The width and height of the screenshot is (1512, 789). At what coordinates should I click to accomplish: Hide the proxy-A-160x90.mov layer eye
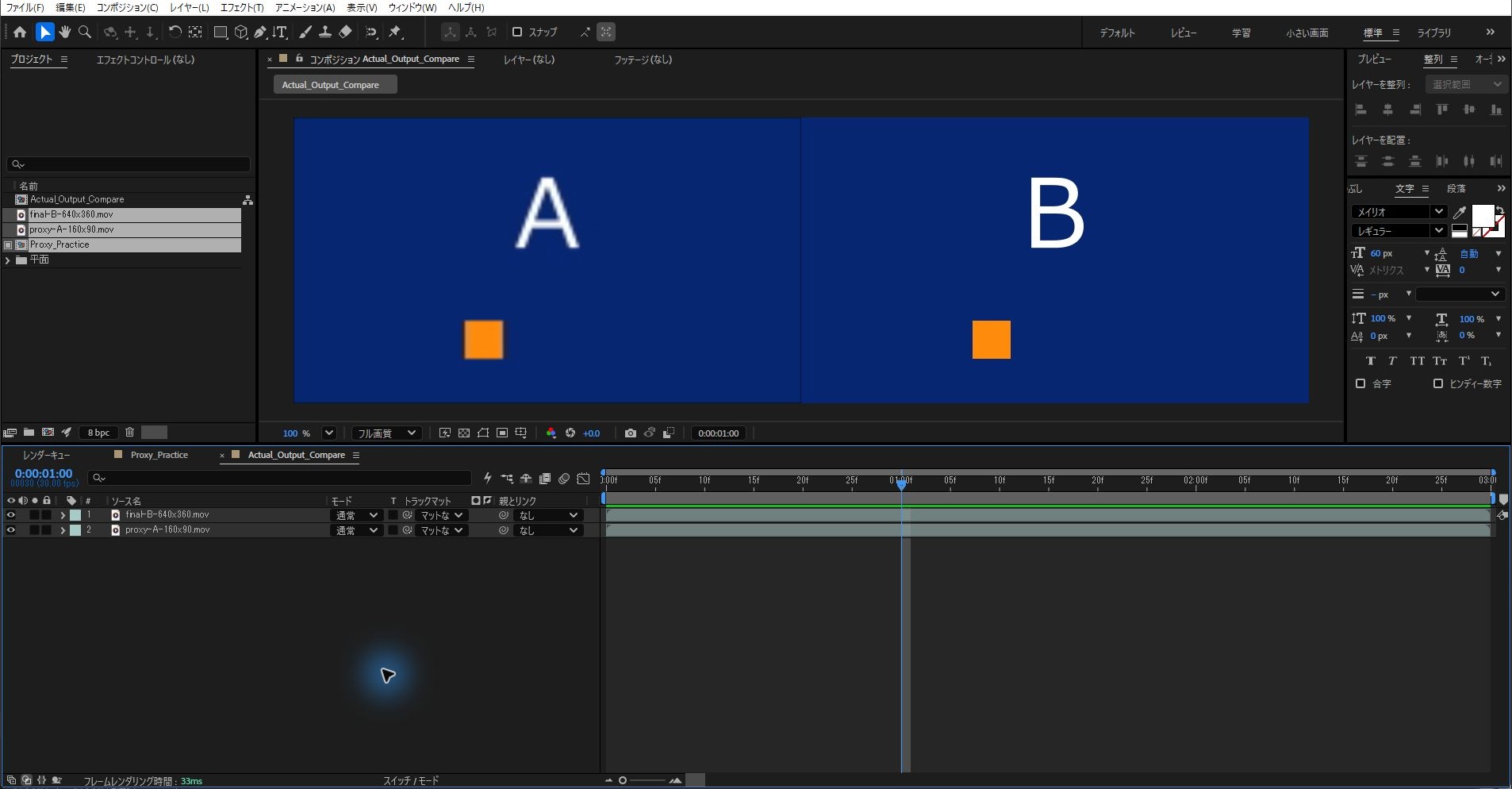pyautogui.click(x=11, y=530)
